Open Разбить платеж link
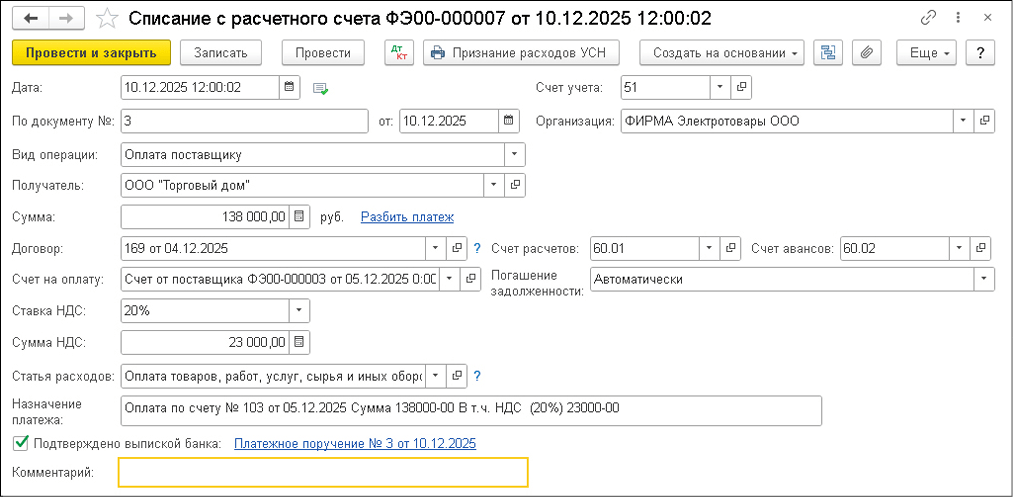 point(407,216)
